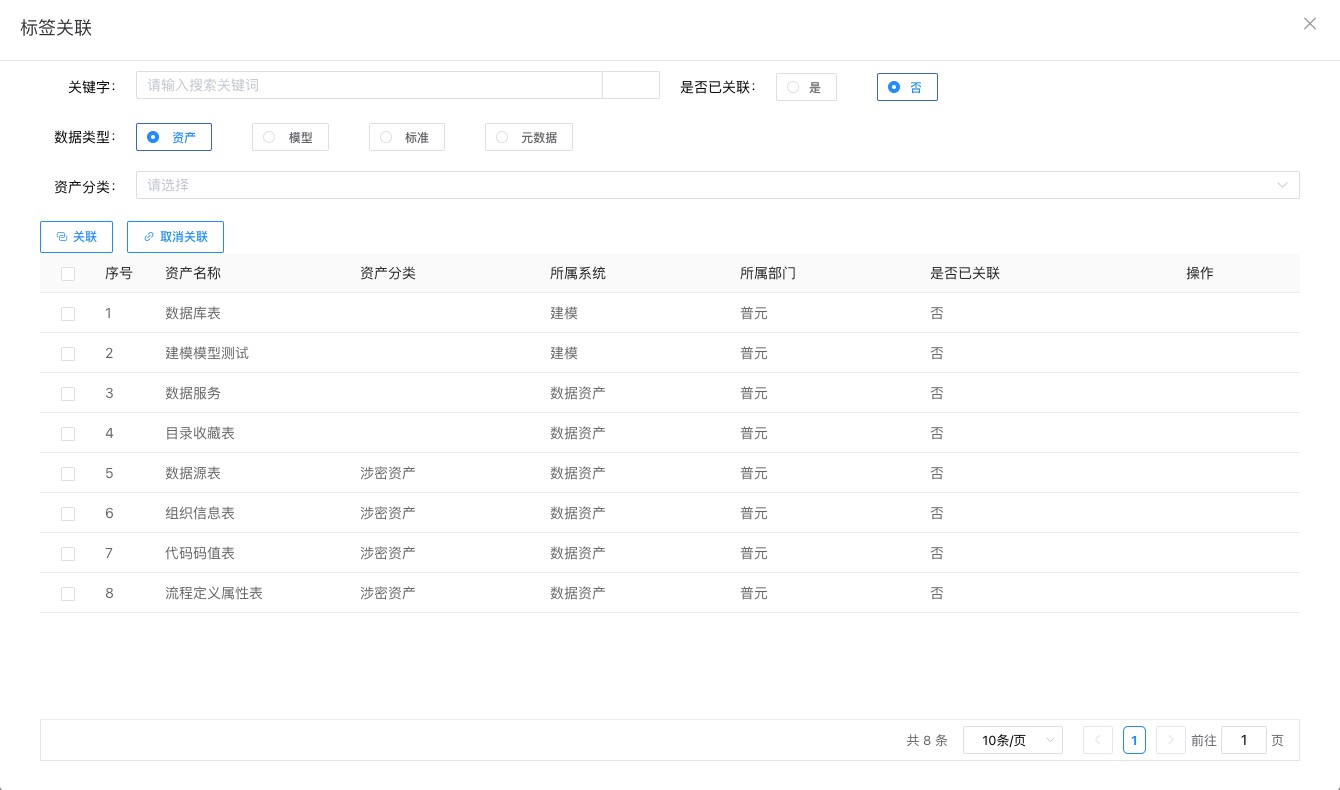Click the 取消关联 button

[x=175, y=237]
